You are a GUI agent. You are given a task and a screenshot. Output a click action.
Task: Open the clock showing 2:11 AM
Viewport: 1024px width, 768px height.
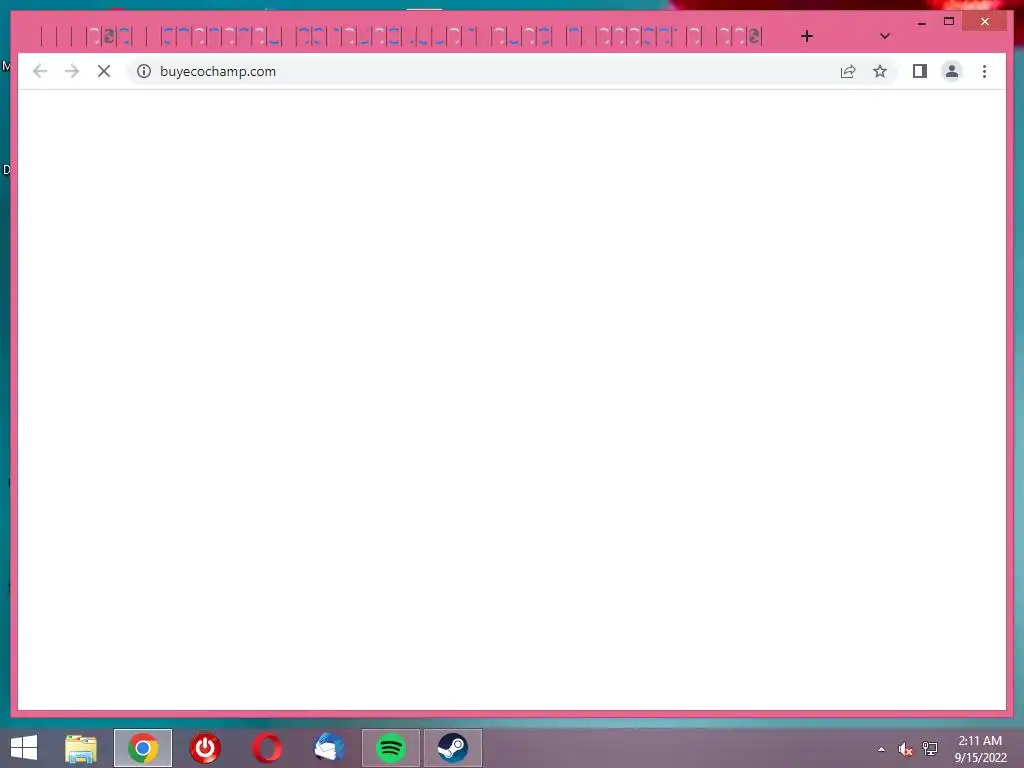980,749
